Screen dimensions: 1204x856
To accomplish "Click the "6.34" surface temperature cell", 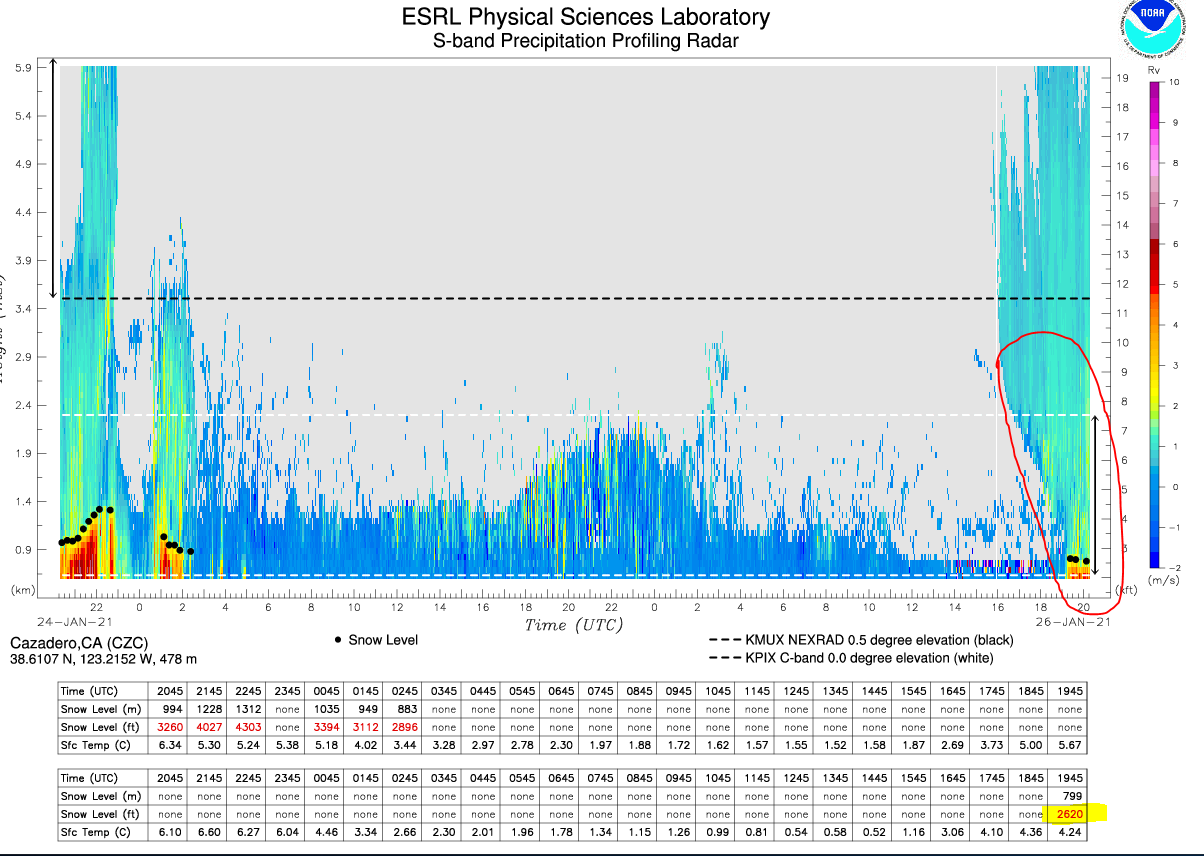I will coord(169,745).
